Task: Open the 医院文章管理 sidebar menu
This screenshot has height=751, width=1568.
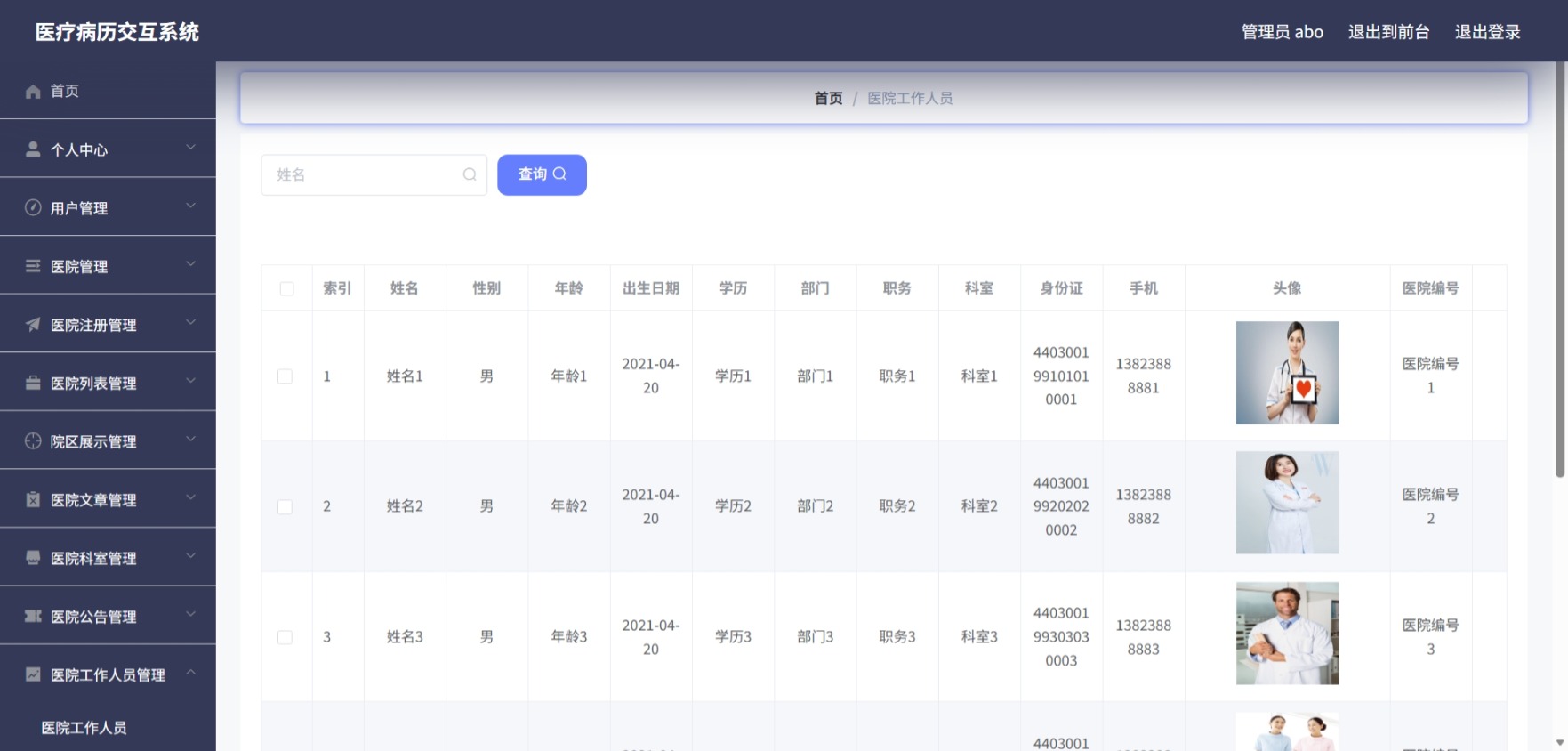Action: (108, 499)
